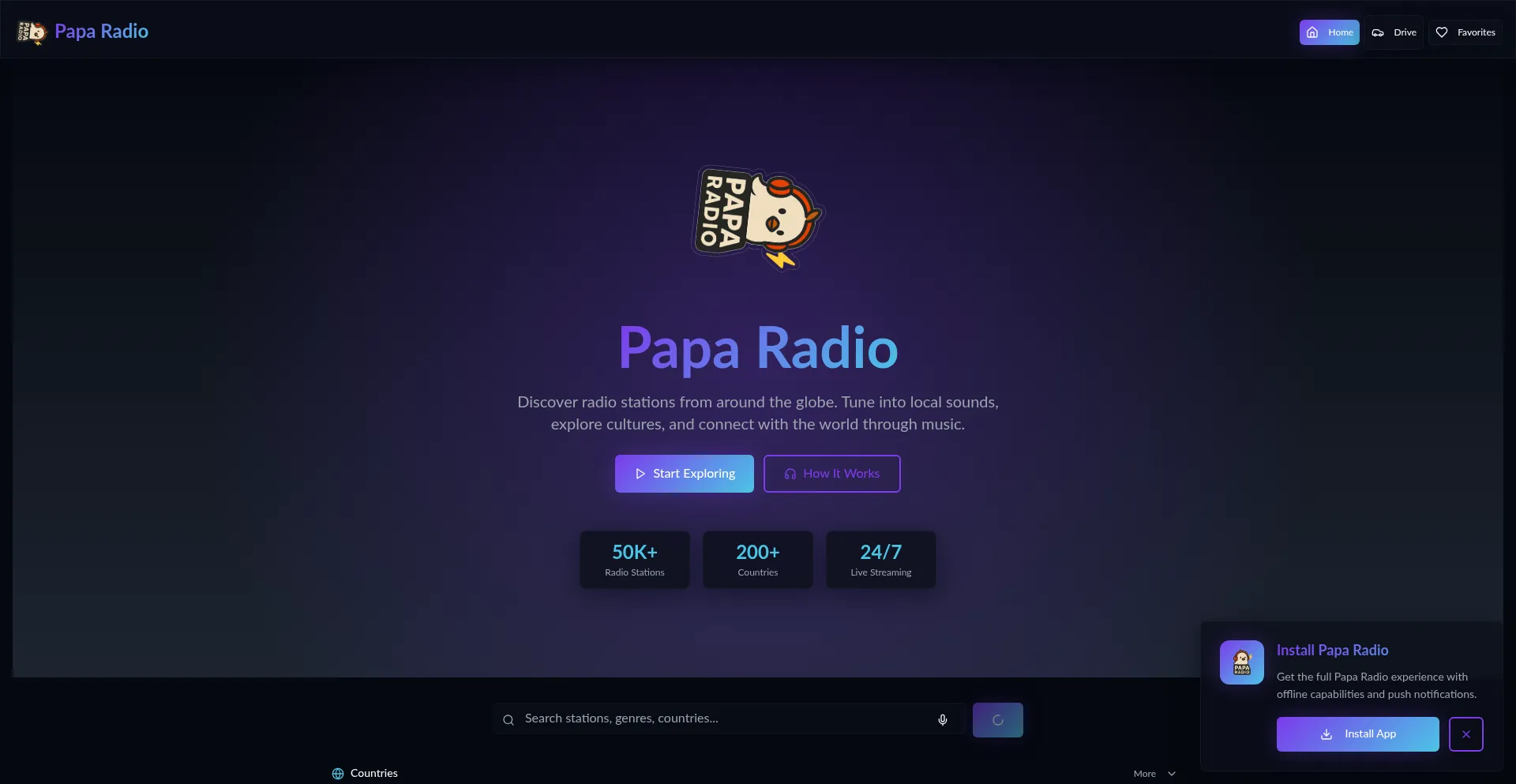This screenshot has width=1516, height=784.
Task: Click the magnifier icon in search bar
Action: click(x=508, y=720)
